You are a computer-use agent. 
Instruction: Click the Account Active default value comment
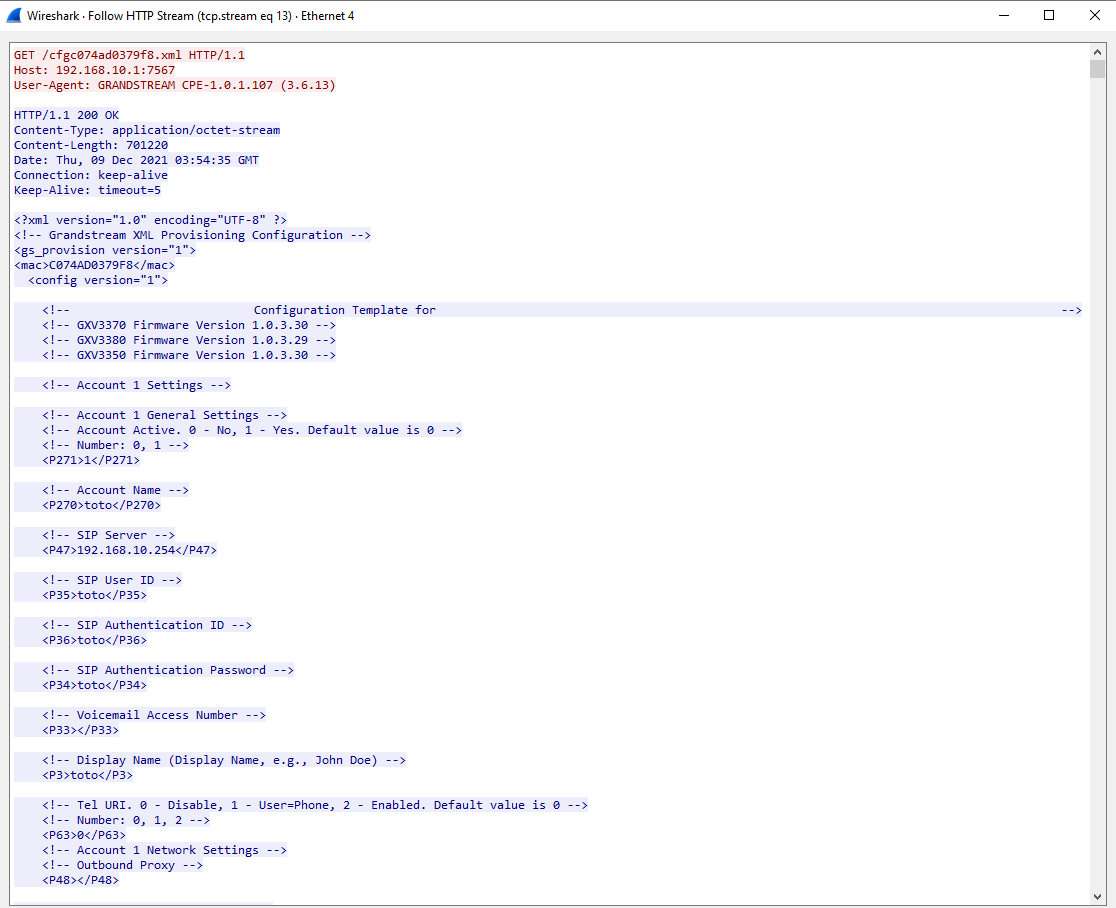point(252,429)
